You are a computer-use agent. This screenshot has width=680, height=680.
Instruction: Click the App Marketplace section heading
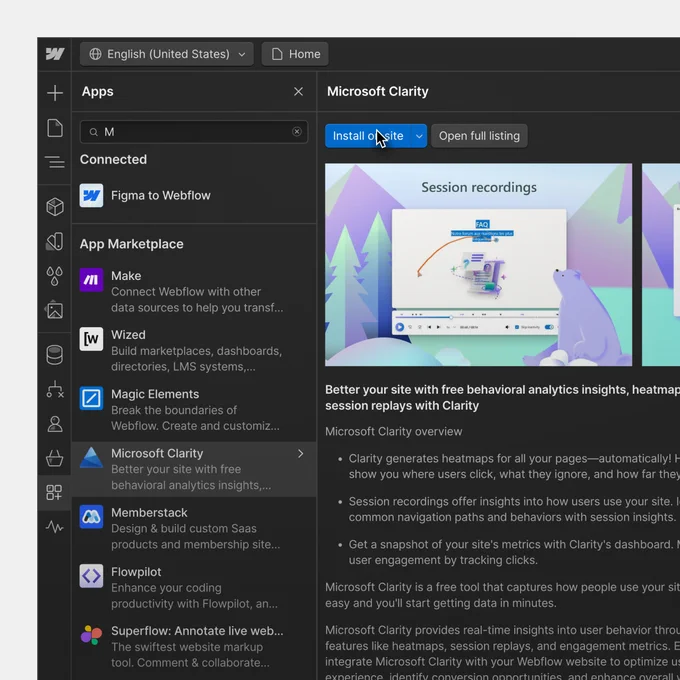131,244
